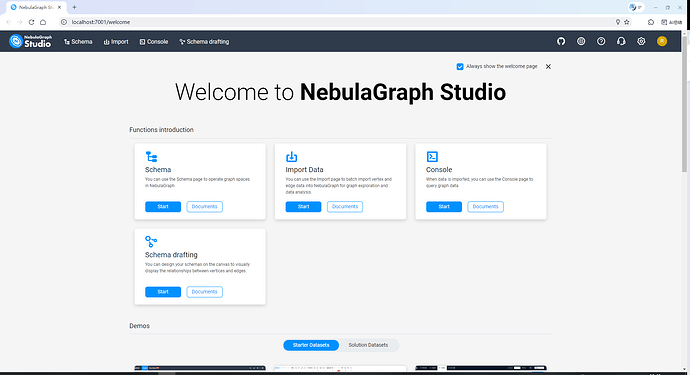This screenshot has height=375, width=690.
Task: Click the NebulaGraph Studio logo
Action: pyautogui.click(x=30, y=41)
